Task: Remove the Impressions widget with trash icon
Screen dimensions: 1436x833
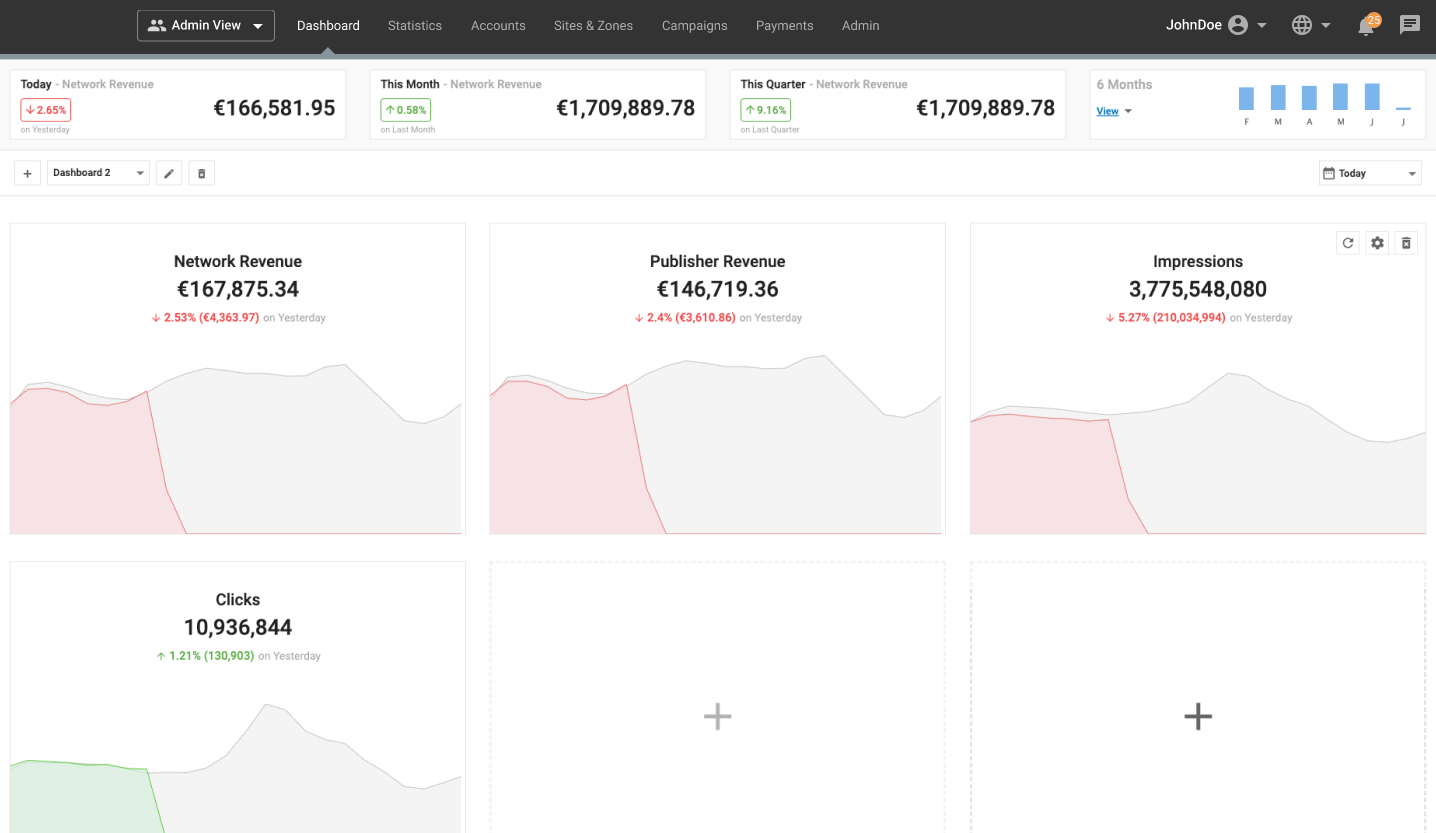Action: [x=1406, y=243]
